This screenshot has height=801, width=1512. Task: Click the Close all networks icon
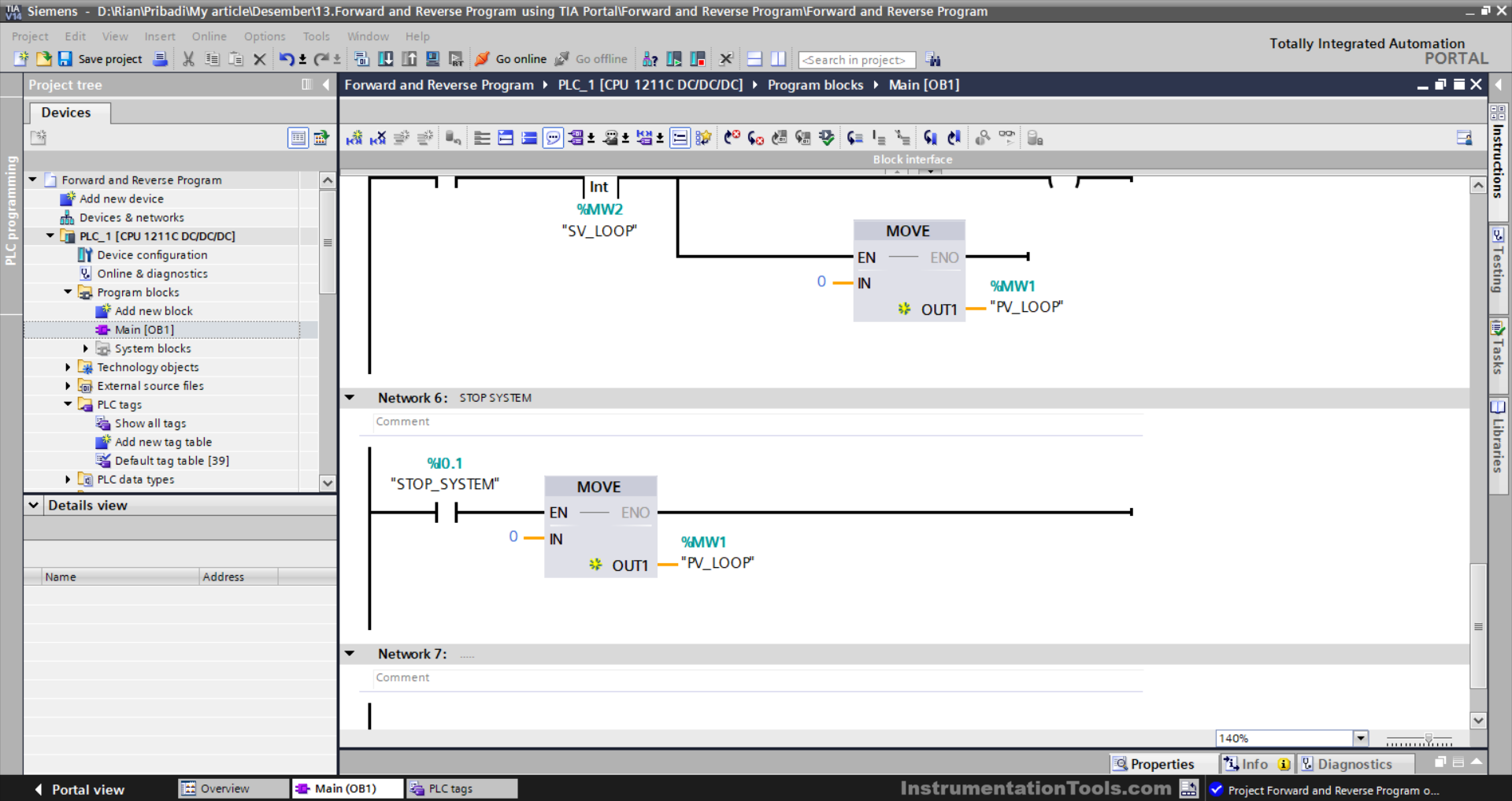pos(529,138)
